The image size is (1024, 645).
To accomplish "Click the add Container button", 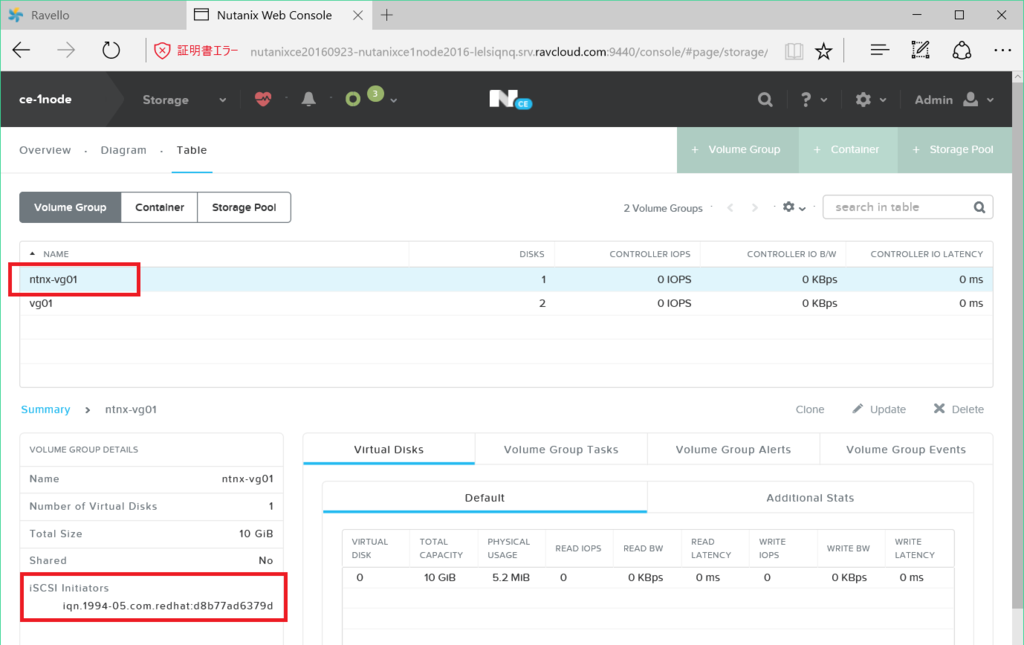I will [848, 149].
